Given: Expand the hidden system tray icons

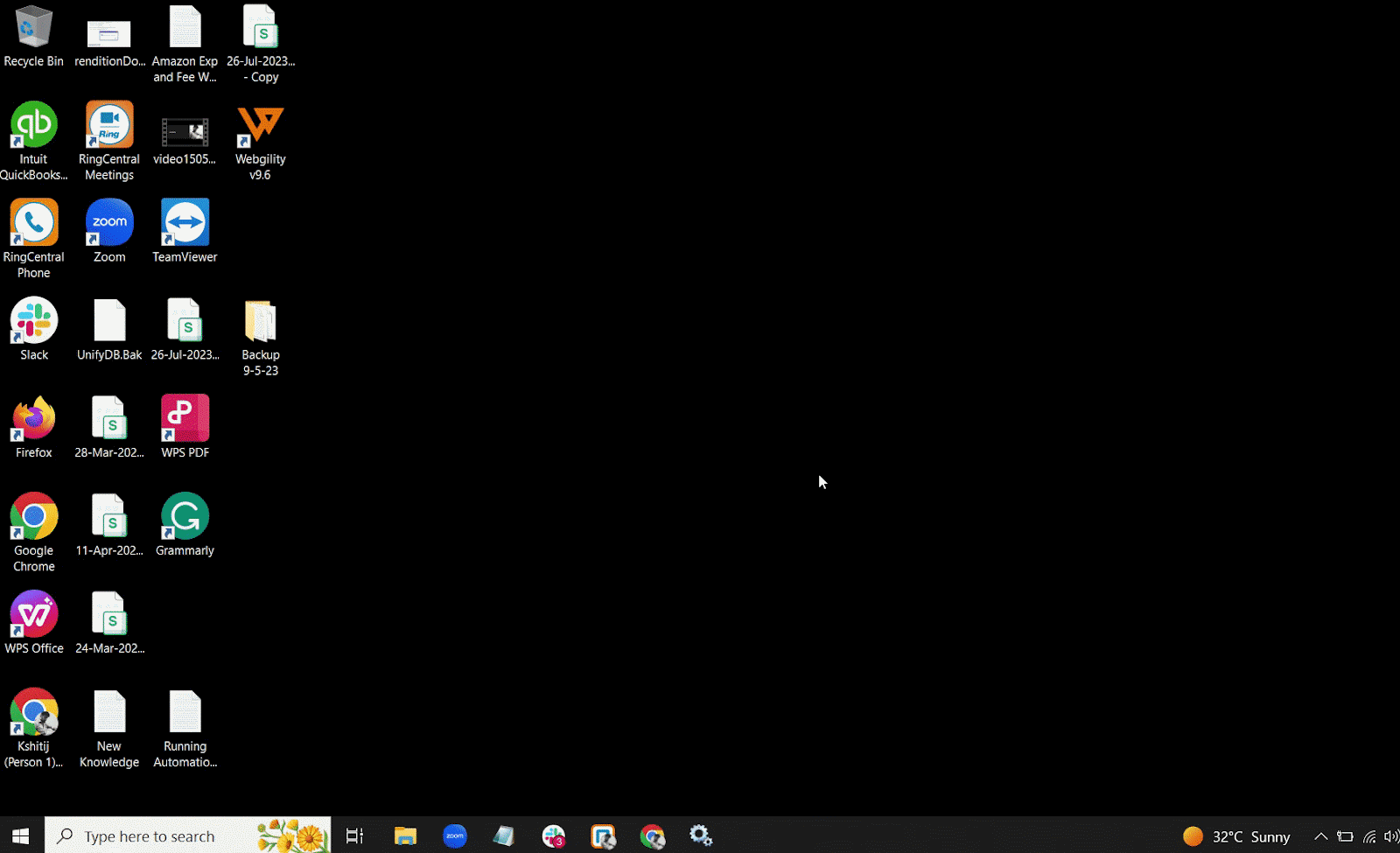Looking at the screenshot, I should pyautogui.click(x=1320, y=836).
